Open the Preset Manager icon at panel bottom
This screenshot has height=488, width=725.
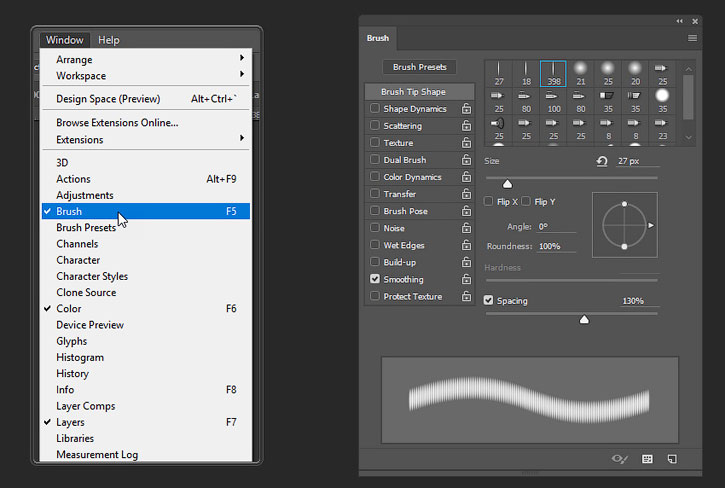click(x=647, y=459)
